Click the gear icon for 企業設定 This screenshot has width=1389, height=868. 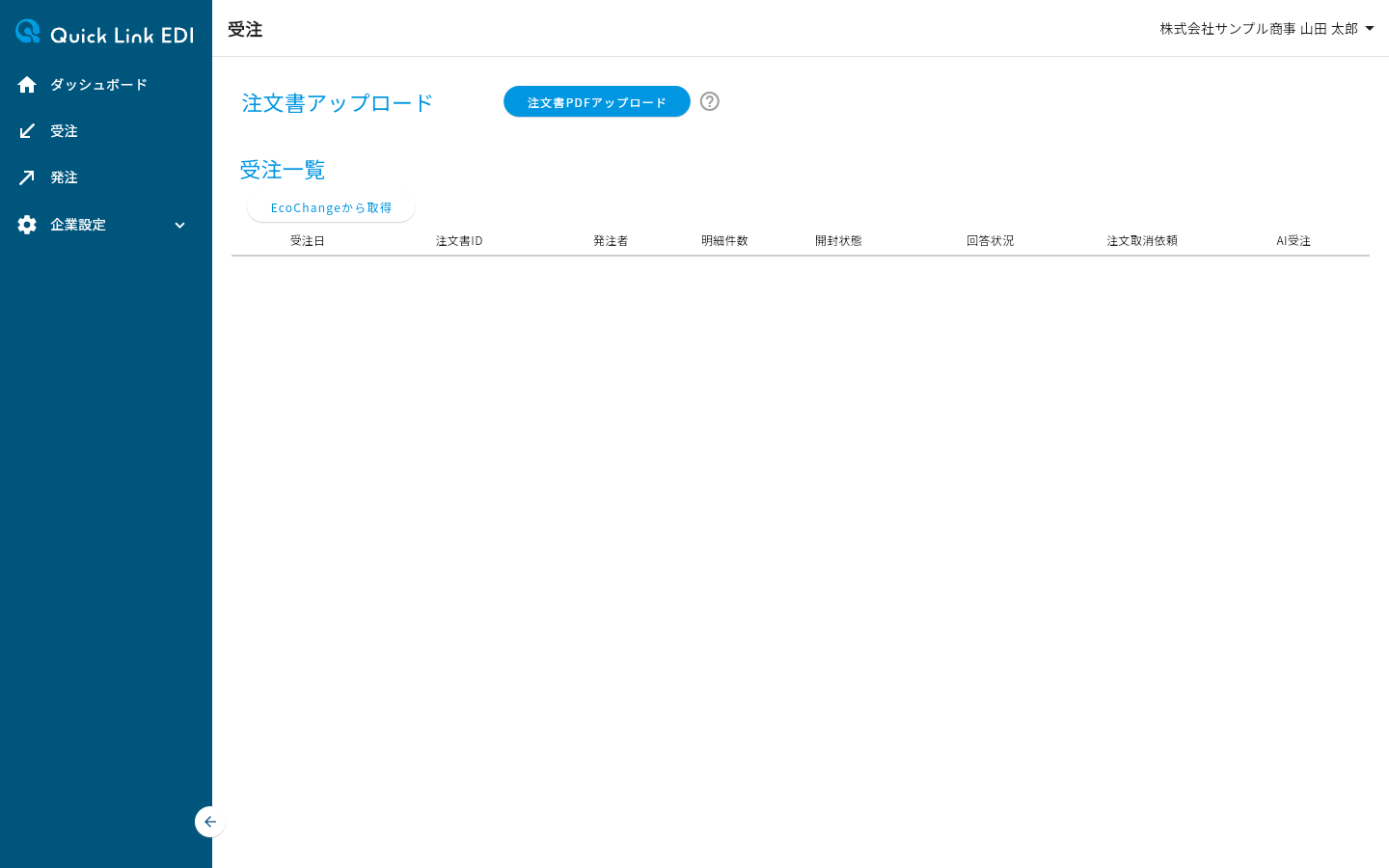click(x=27, y=225)
